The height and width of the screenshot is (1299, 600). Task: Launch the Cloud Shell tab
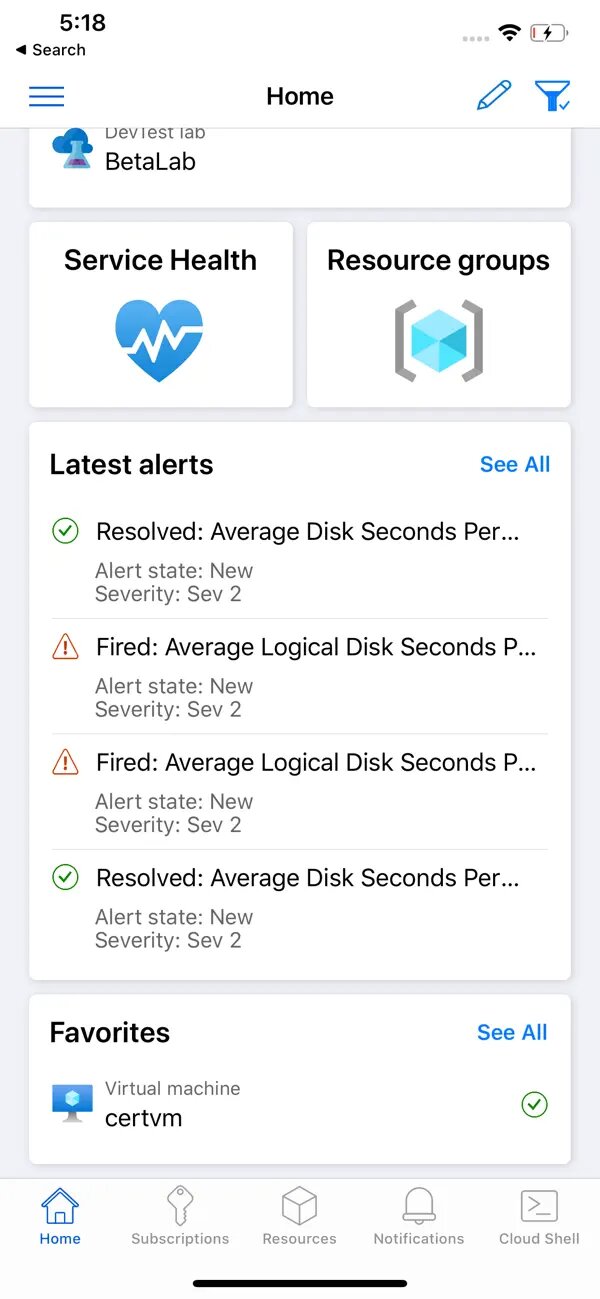[x=539, y=1216]
